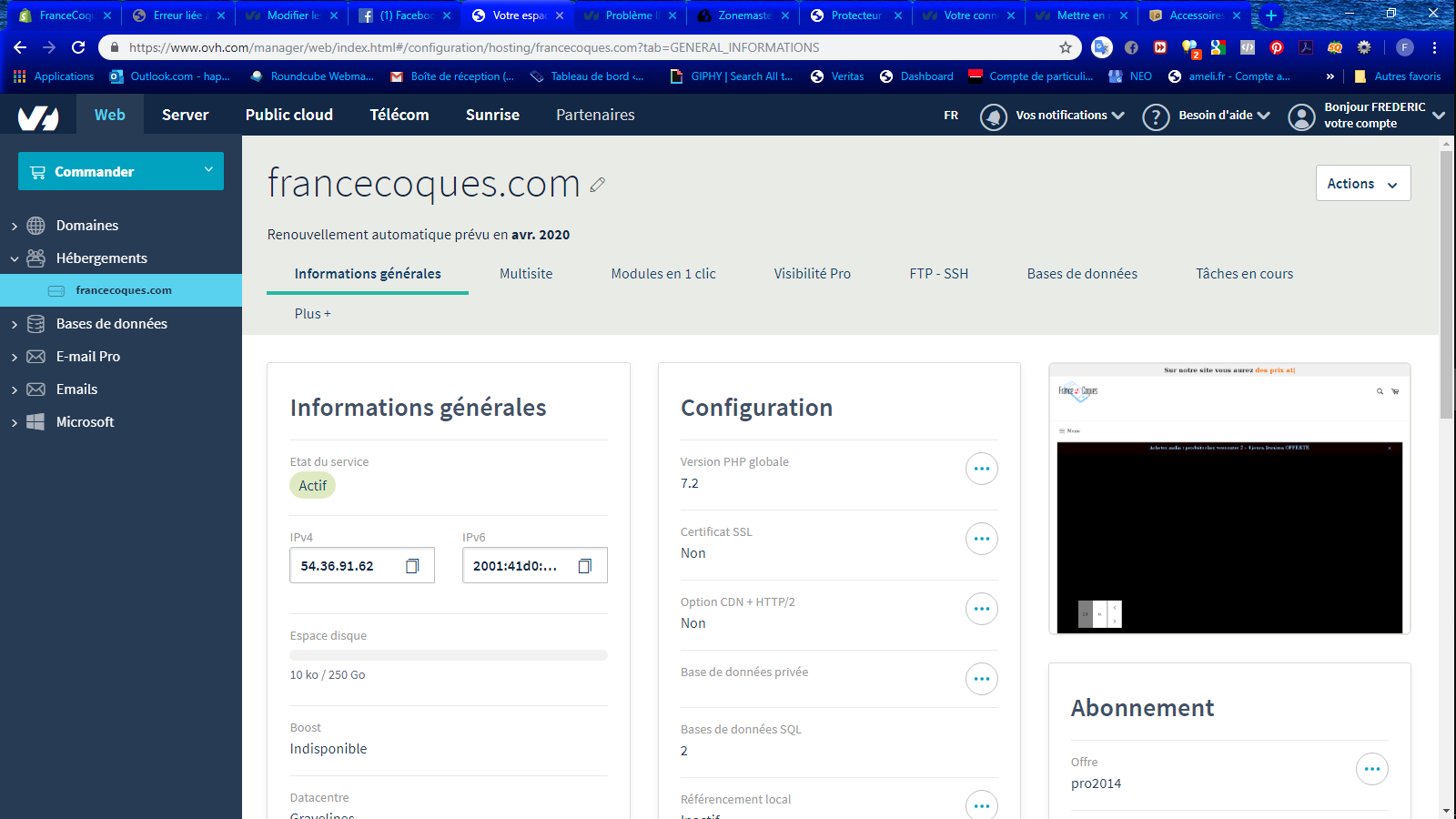Open options for Version PHP globale

point(981,469)
